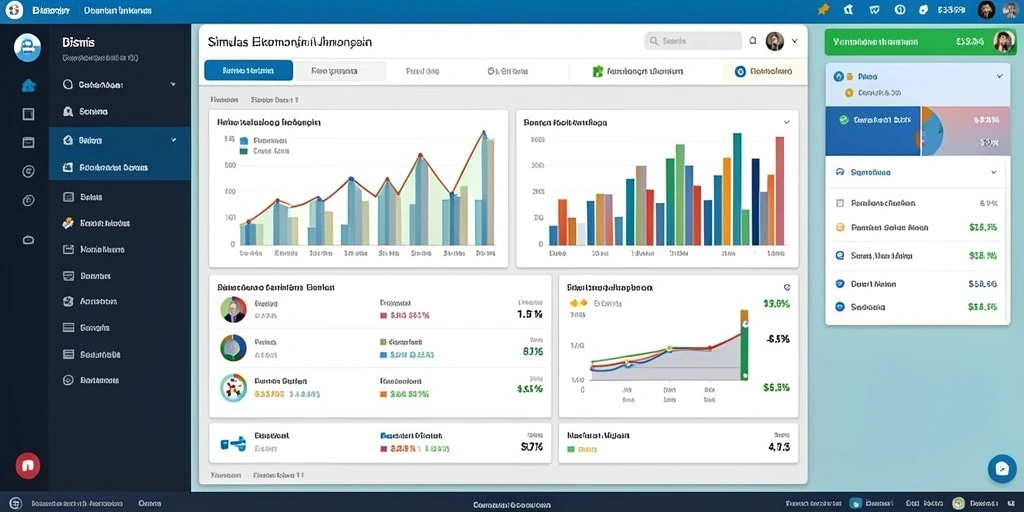The width and height of the screenshot is (1024, 512).
Task: Click the "1.5%" value in the list card
Action: [x=530, y=314]
